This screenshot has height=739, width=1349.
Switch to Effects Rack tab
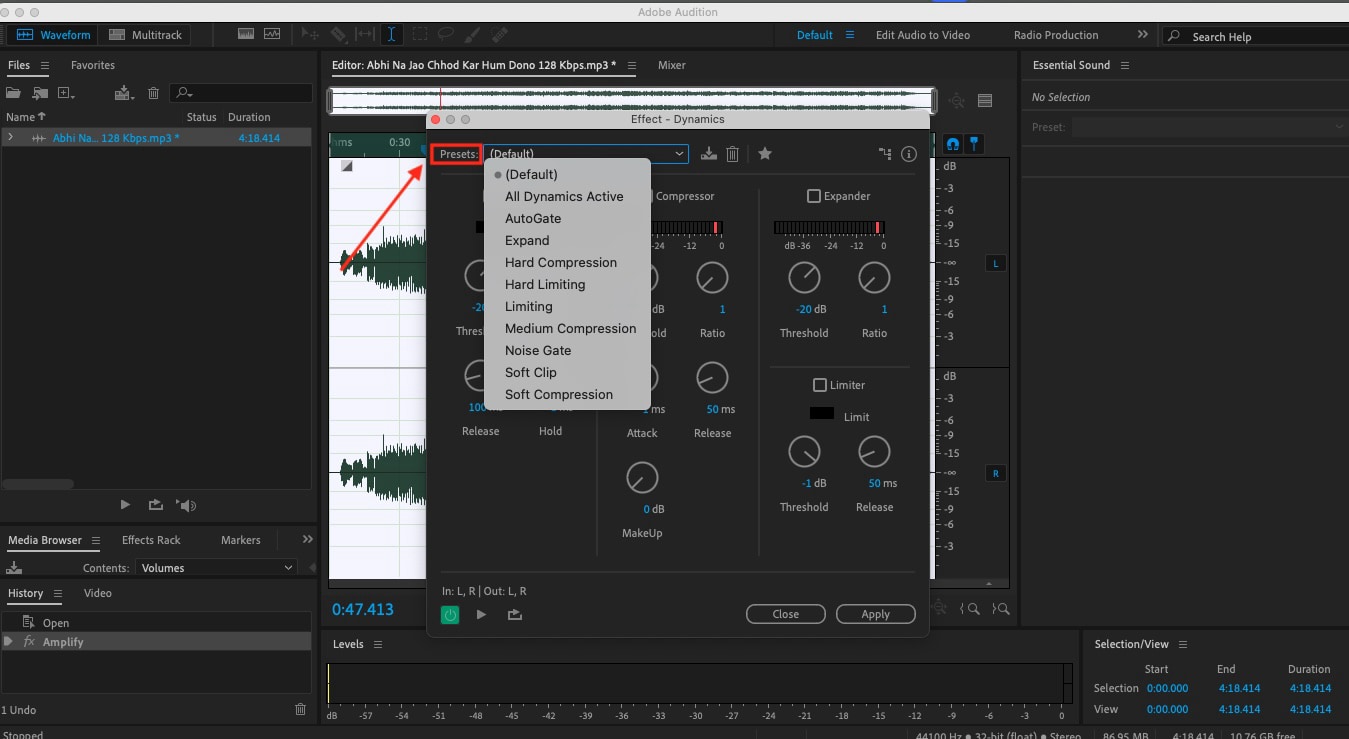[151, 540]
